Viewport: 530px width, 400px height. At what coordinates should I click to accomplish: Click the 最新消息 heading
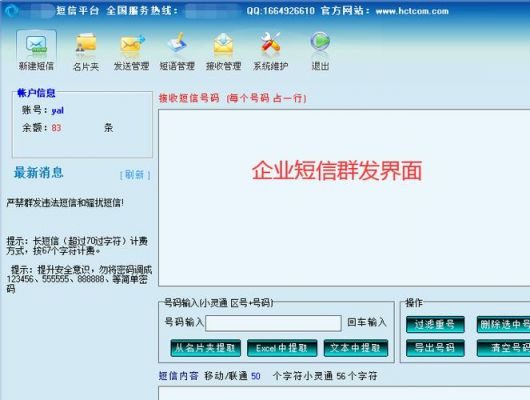pyautogui.click(x=39, y=172)
